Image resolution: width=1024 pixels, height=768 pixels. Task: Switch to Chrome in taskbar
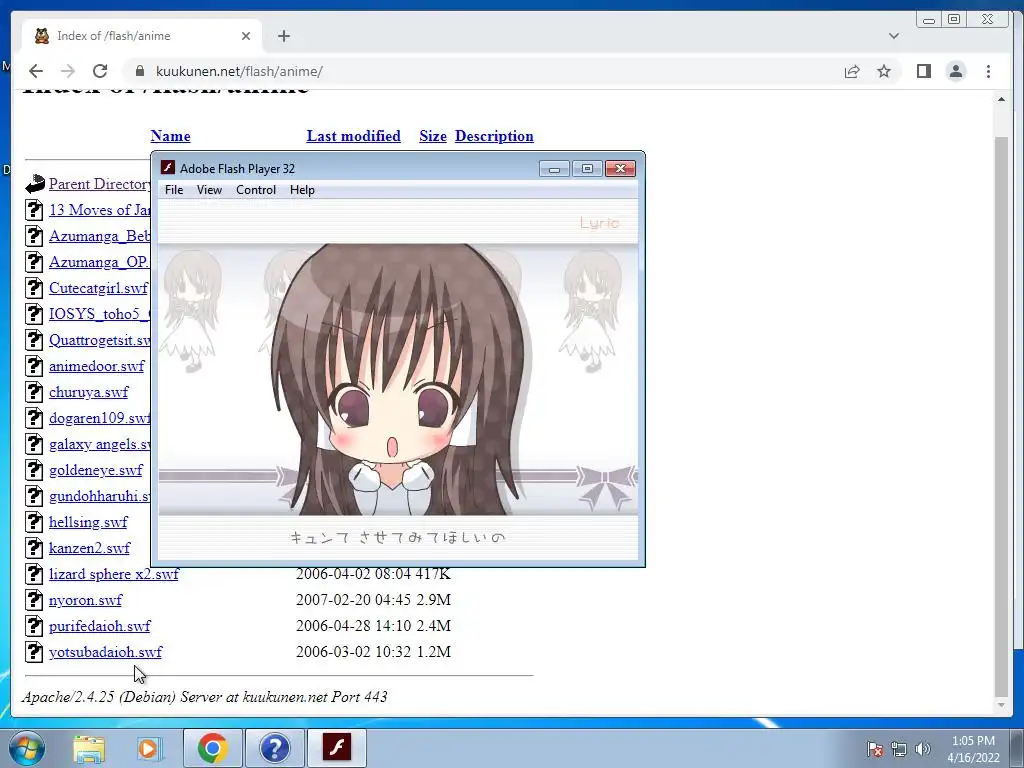point(212,748)
